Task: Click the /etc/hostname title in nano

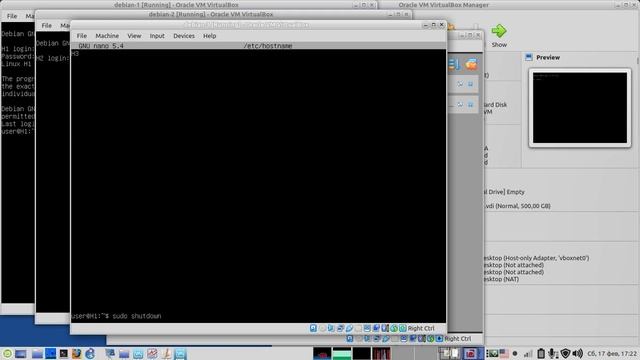Action: tap(268, 46)
